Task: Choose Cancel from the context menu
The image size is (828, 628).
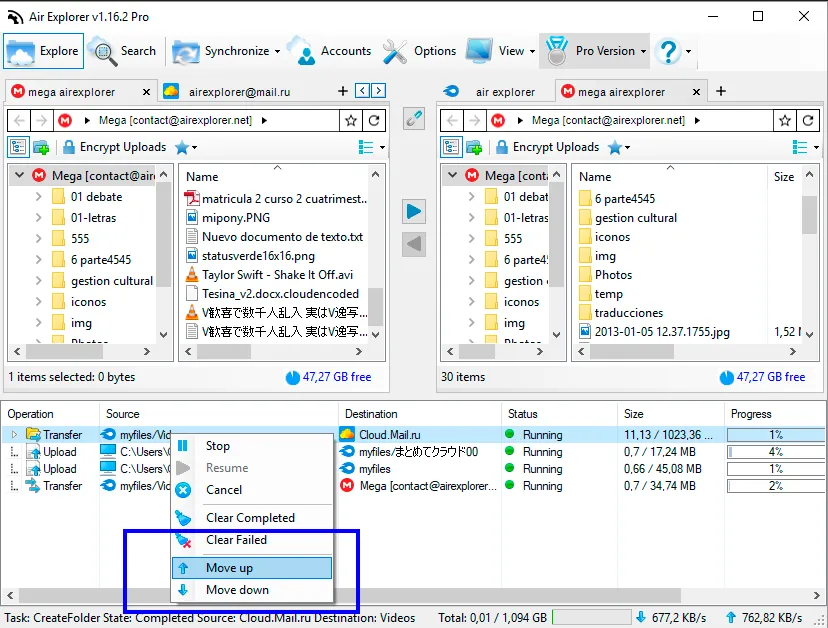Action: 252,490
